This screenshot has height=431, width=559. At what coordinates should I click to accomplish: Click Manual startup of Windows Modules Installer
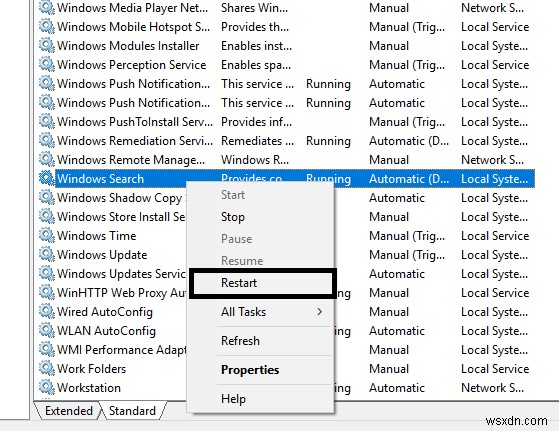pos(389,46)
